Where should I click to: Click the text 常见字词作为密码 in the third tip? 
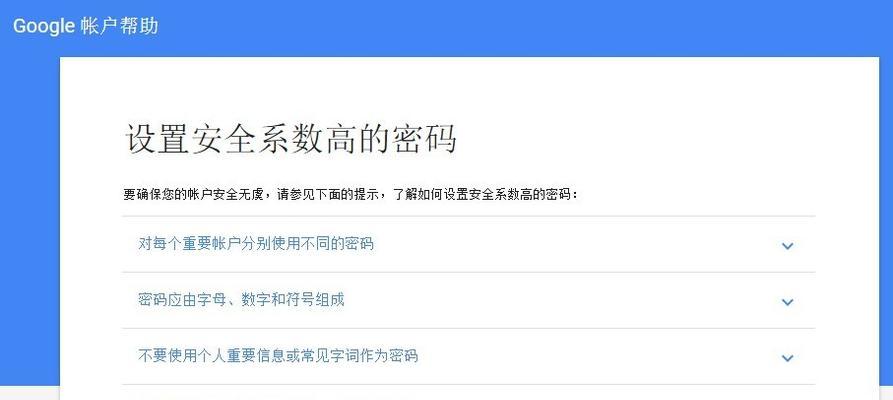(358, 356)
